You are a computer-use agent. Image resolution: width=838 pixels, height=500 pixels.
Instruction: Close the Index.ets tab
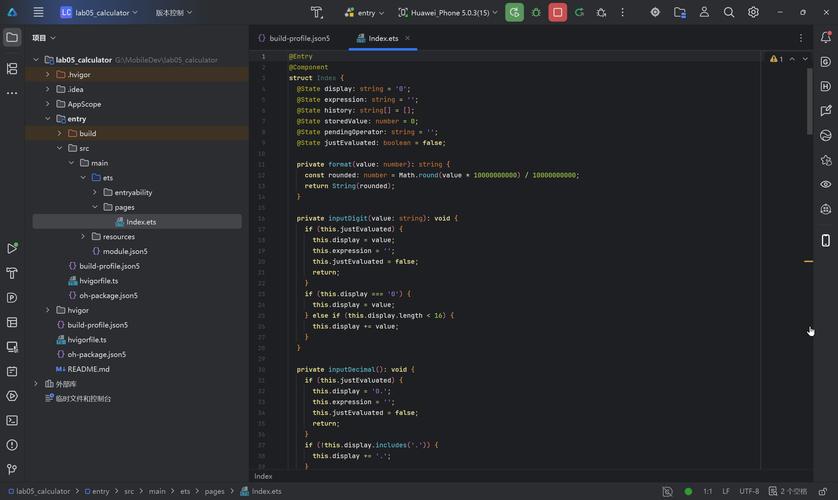coord(407,38)
